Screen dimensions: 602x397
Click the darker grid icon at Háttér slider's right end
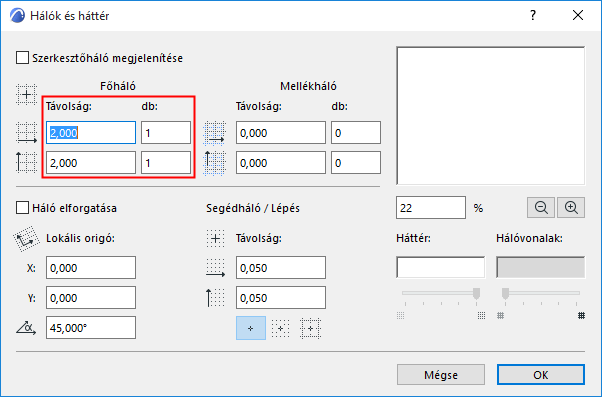point(481,316)
